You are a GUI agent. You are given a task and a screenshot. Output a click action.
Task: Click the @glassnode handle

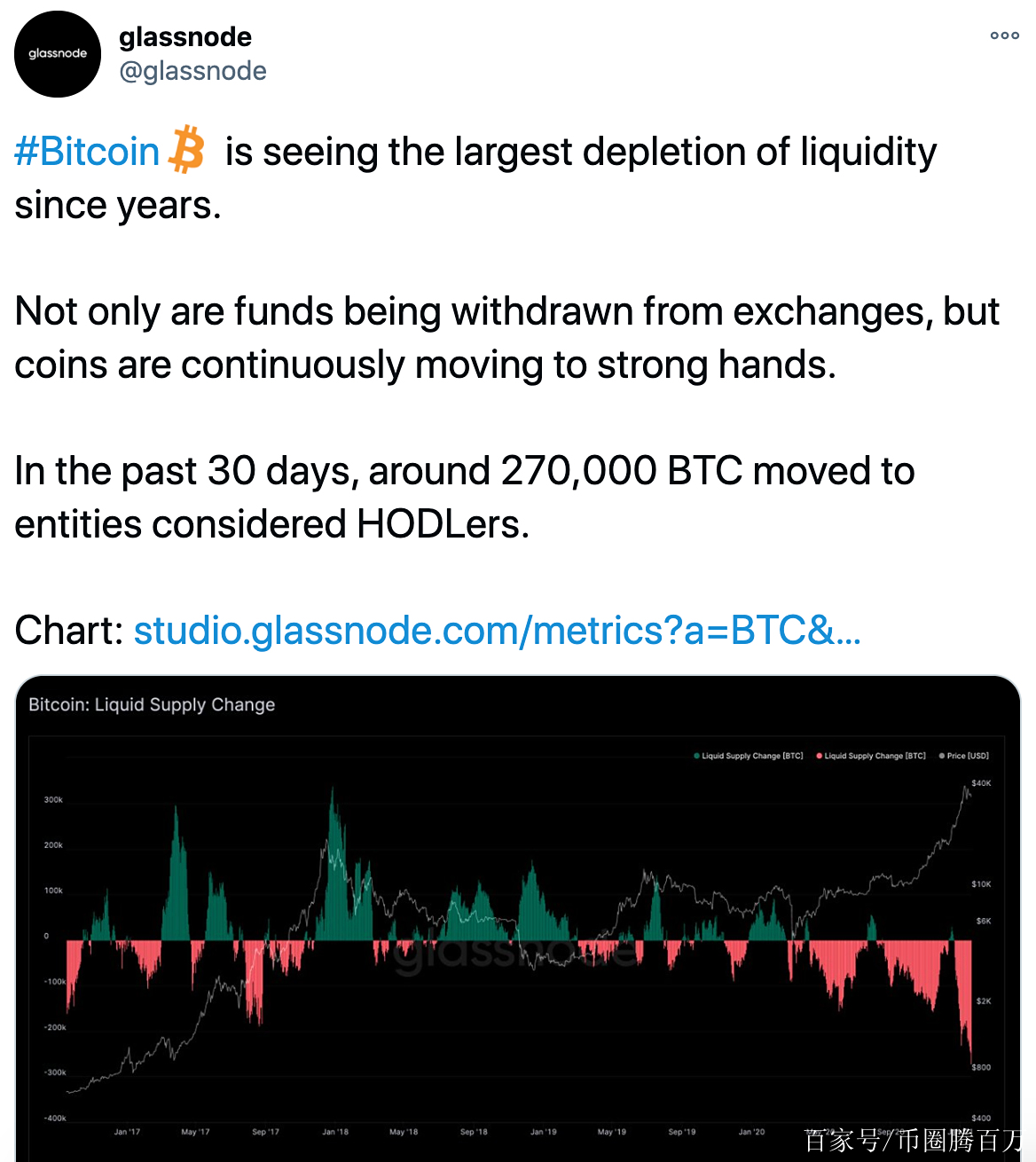click(x=192, y=71)
